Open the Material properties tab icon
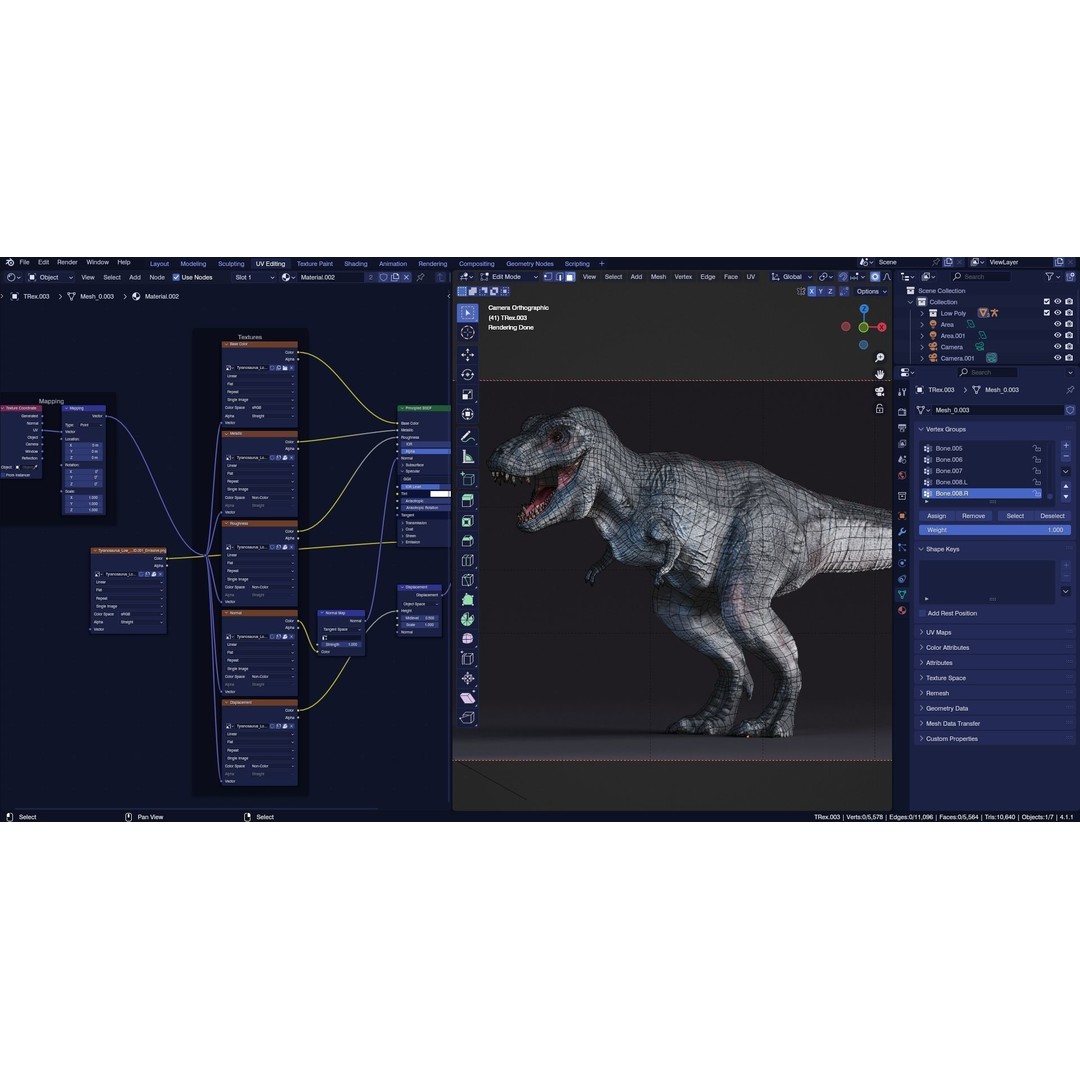This screenshot has width=1080, height=1080. (x=902, y=610)
